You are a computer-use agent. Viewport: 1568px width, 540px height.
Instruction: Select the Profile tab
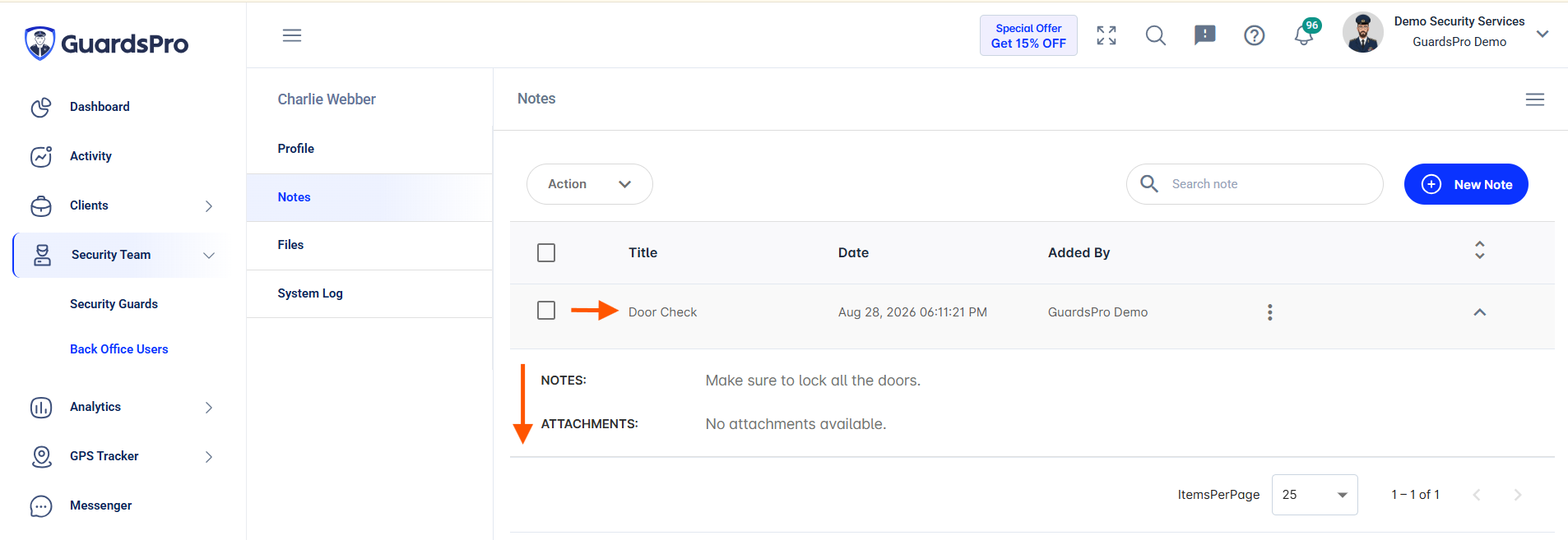tap(369, 149)
